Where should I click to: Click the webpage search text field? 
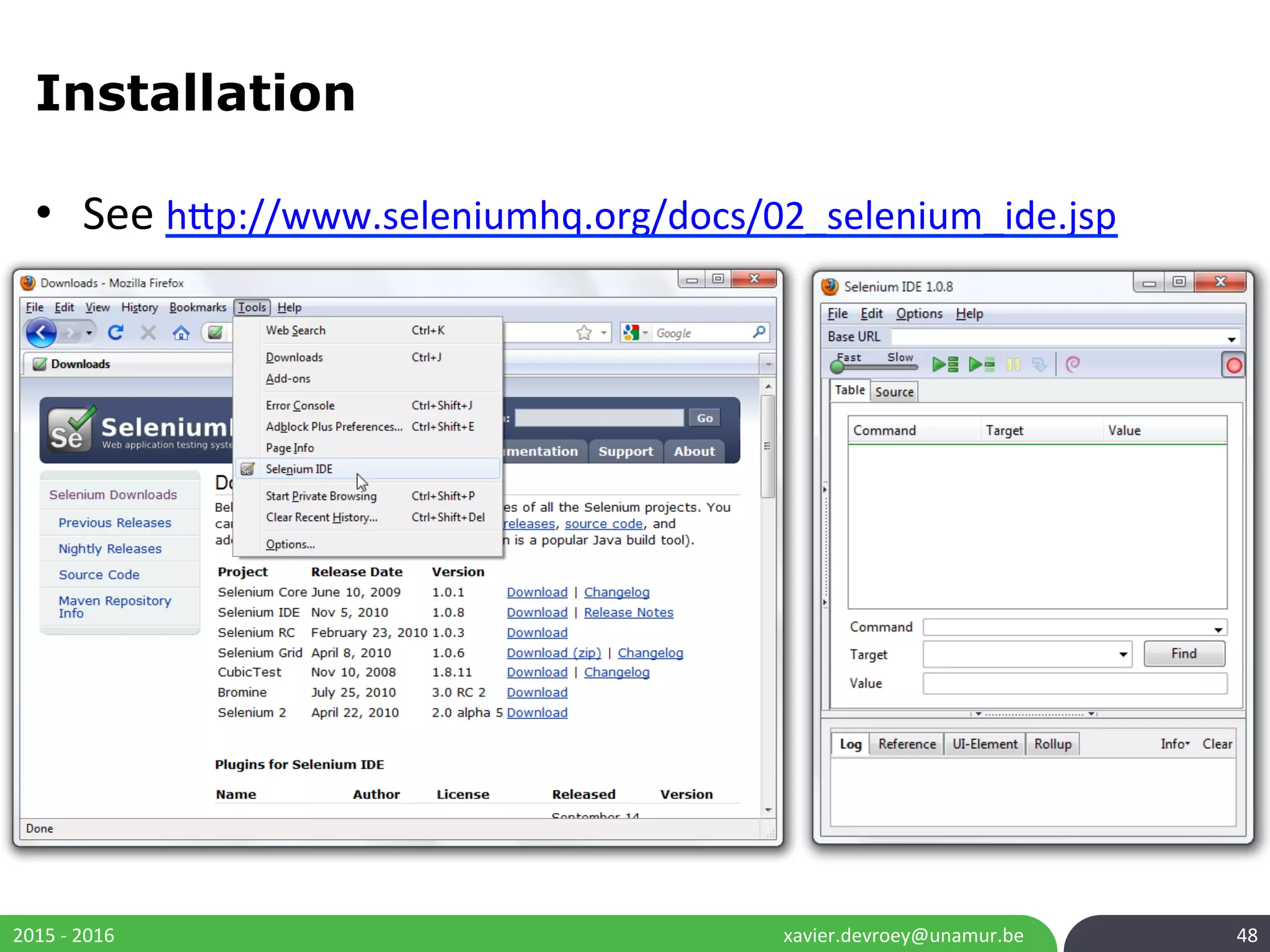tap(599, 418)
